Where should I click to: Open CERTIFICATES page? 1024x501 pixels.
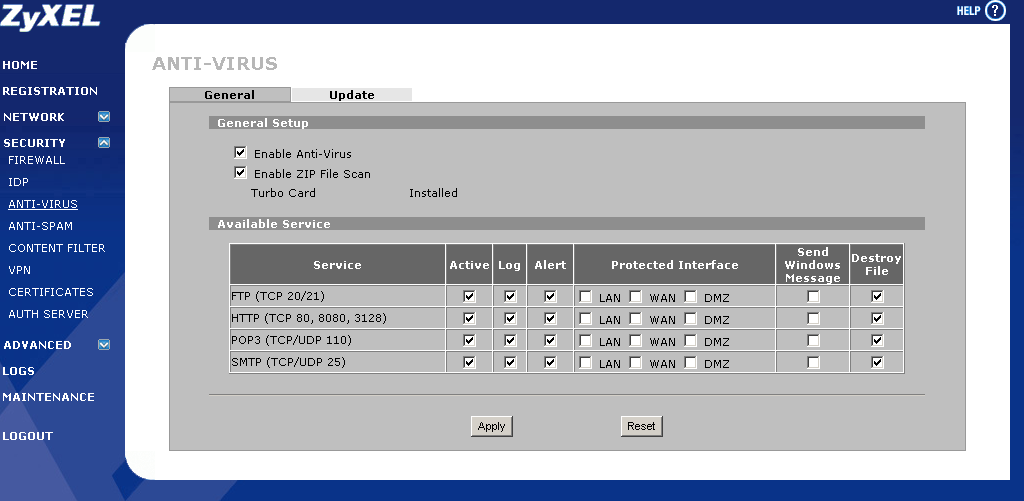click(x=51, y=292)
